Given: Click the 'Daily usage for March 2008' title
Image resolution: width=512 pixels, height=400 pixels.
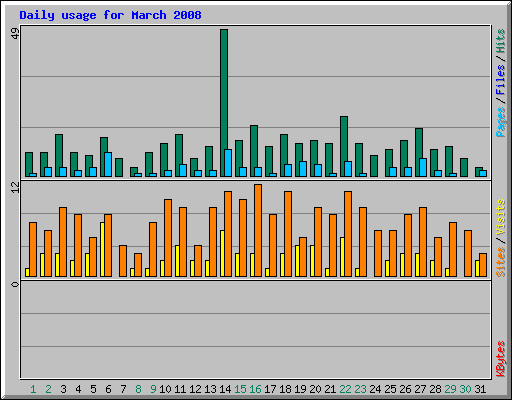Looking at the screenshot, I should [110, 15].
